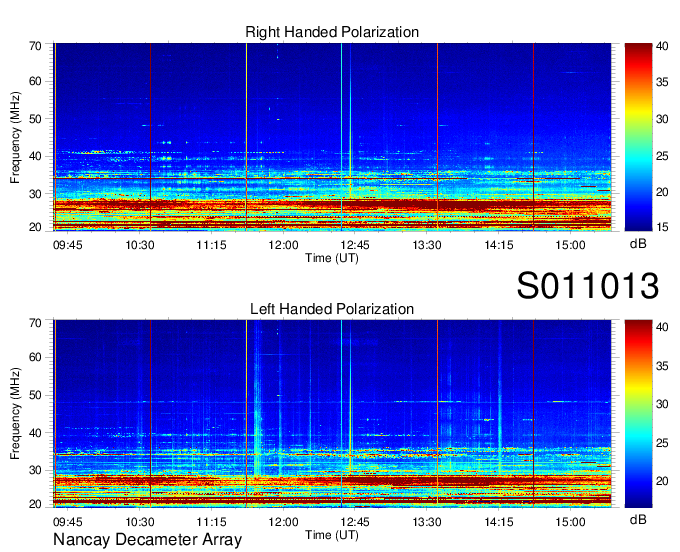Click "Time (UT)" label under left-handed plot

[x=332, y=535]
